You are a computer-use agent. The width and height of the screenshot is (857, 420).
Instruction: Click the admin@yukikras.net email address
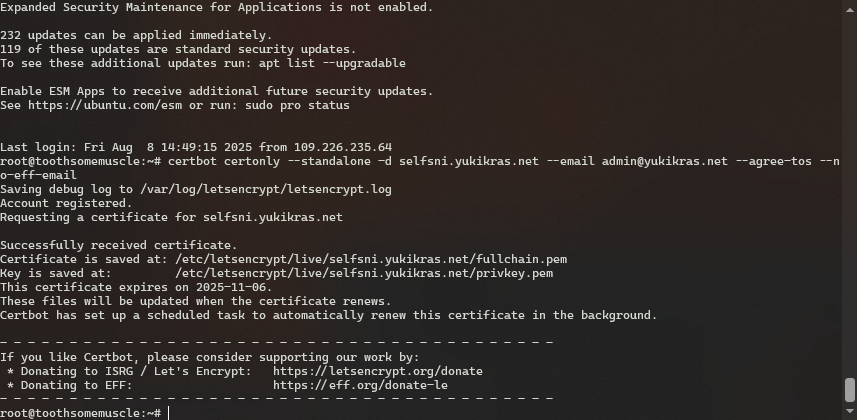tap(665, 161)
